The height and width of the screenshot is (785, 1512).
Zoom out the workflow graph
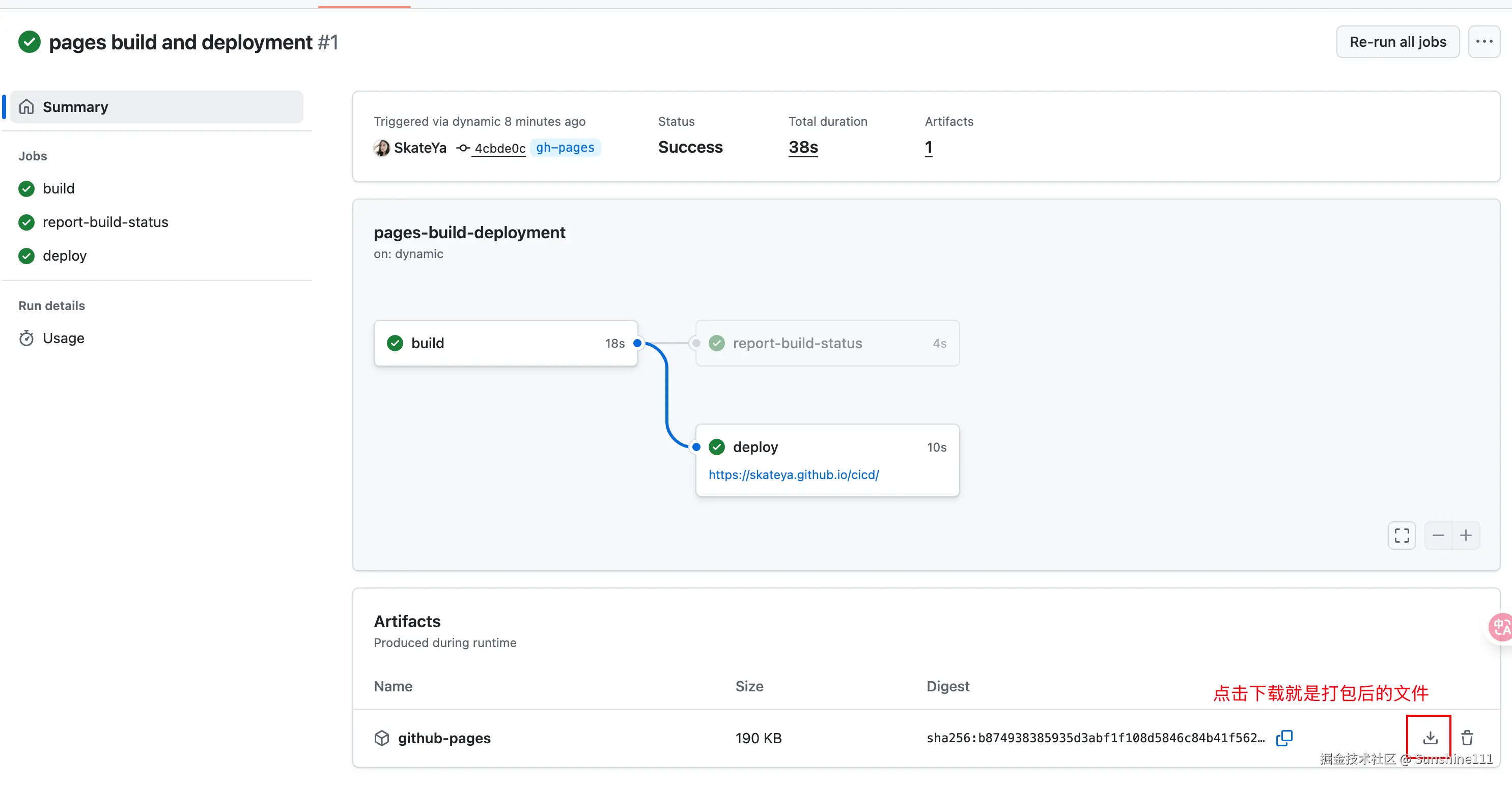[1438, 535]
